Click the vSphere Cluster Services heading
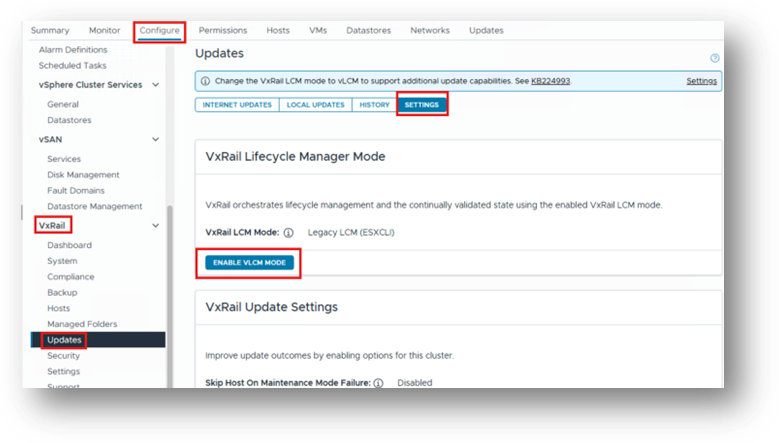This screenshot has width=779, height=443. (90, 85)
